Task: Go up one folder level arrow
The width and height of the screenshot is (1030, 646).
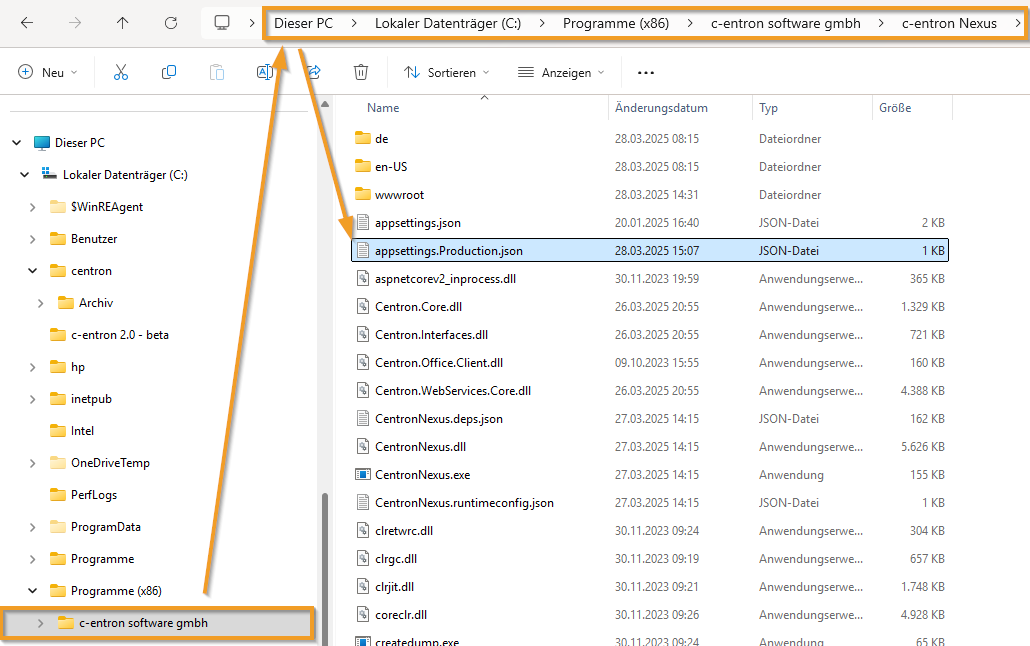Action: 123,22
